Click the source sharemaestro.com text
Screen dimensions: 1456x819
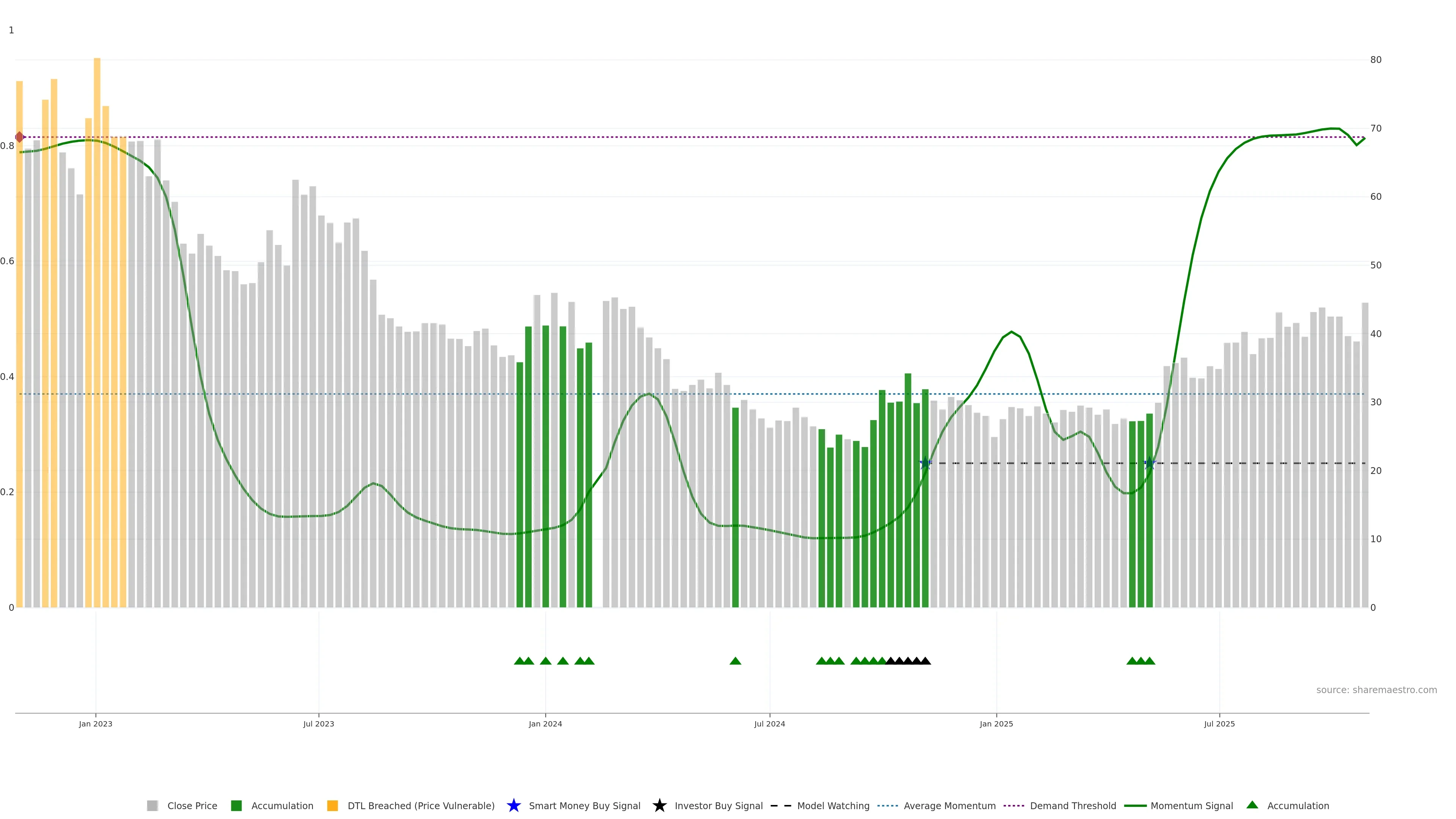(1376, 690)
